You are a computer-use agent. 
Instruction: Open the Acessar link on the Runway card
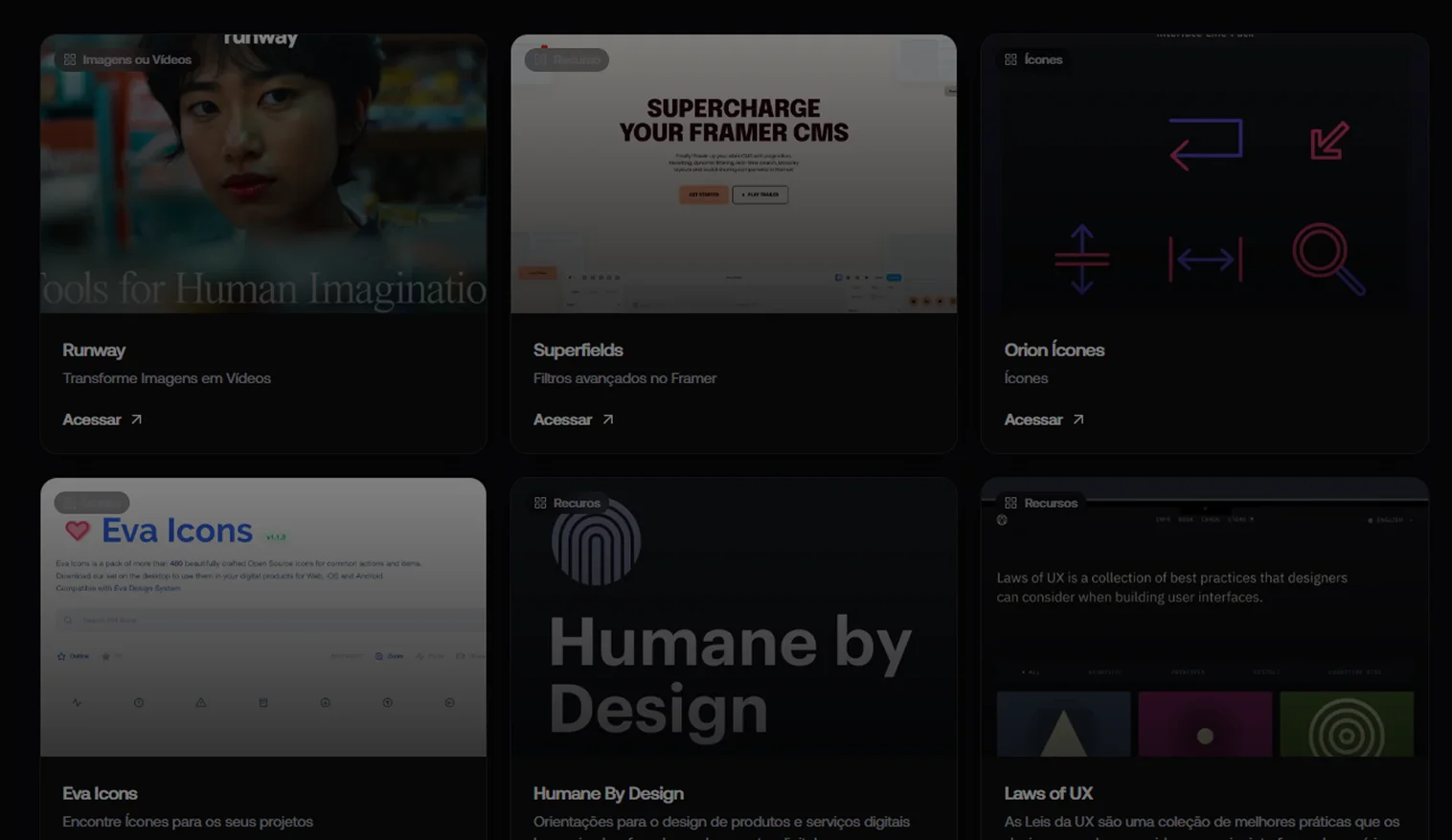(102, 420)
